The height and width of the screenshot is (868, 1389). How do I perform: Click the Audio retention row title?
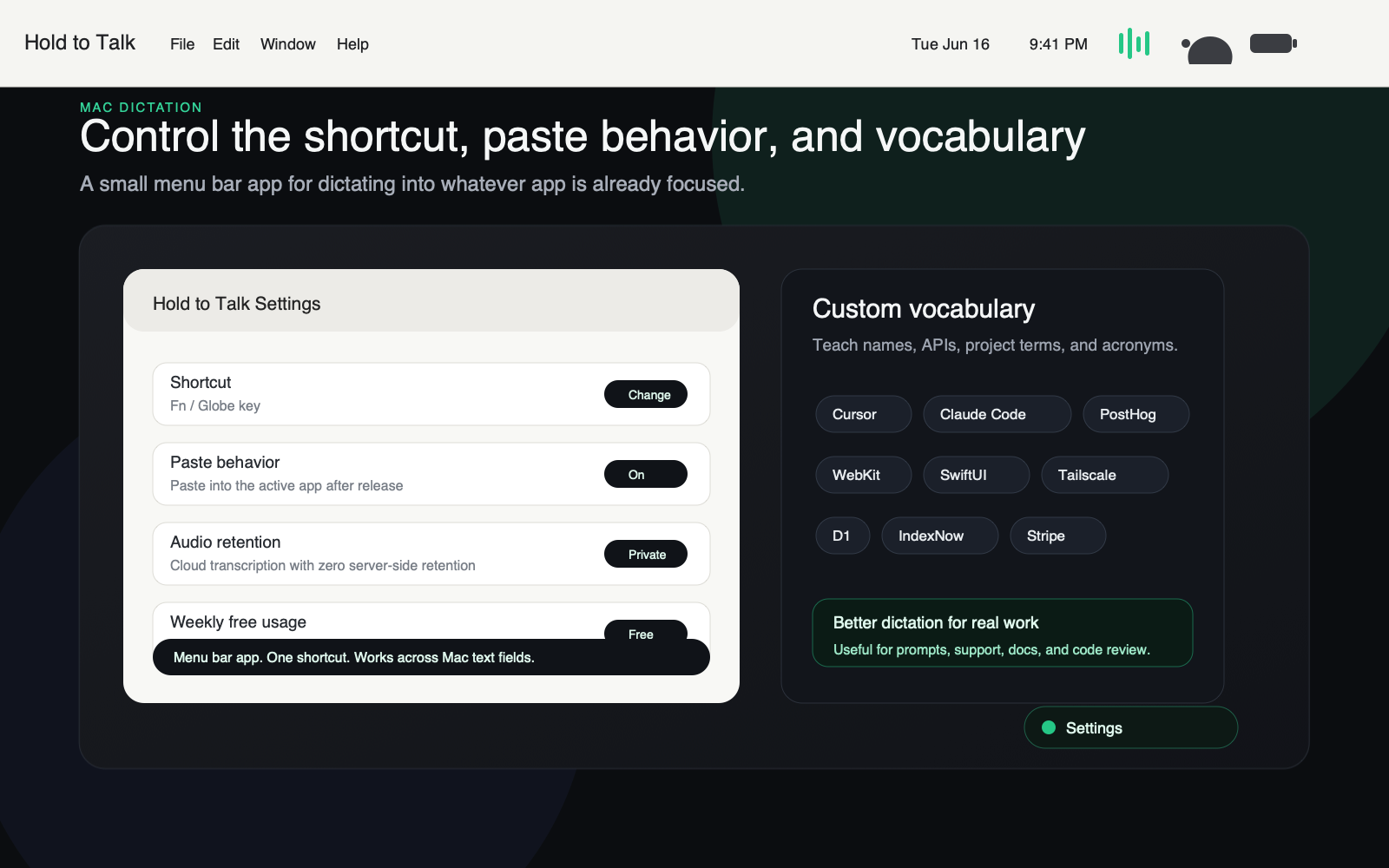pyautogui.click(x=226, y=542)
